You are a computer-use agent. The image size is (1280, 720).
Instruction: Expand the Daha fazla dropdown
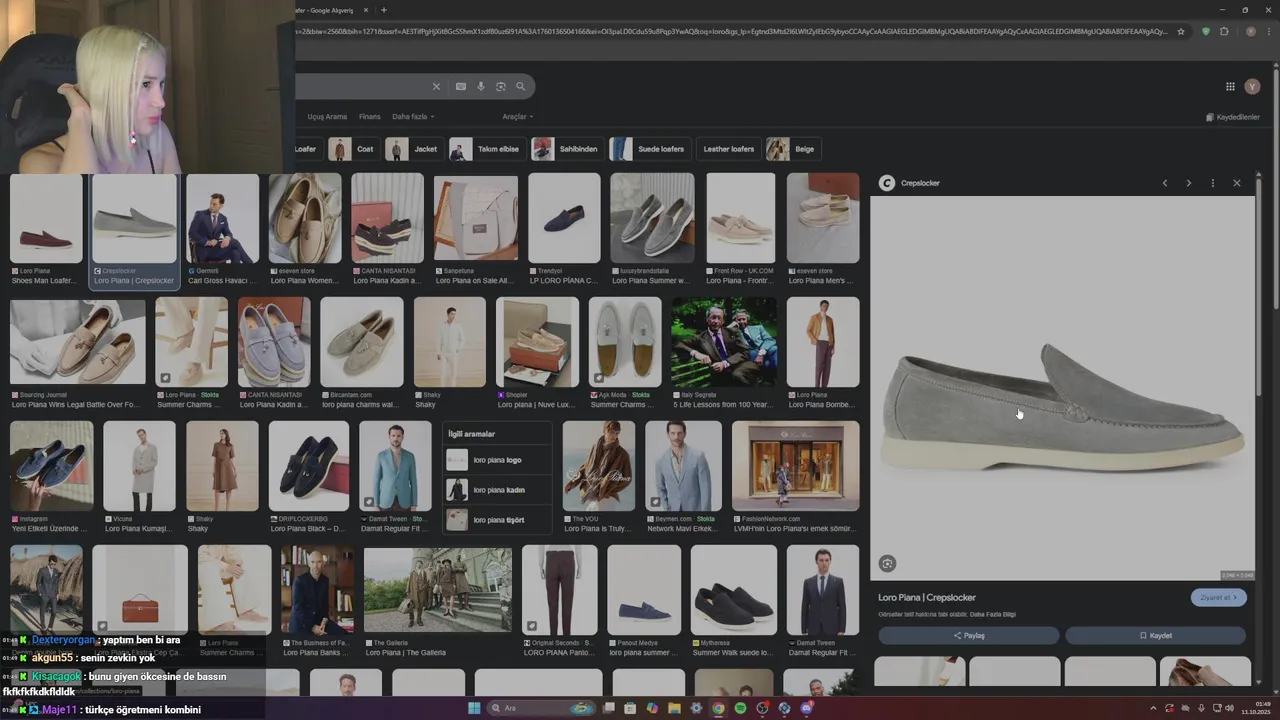coord(413,117)
